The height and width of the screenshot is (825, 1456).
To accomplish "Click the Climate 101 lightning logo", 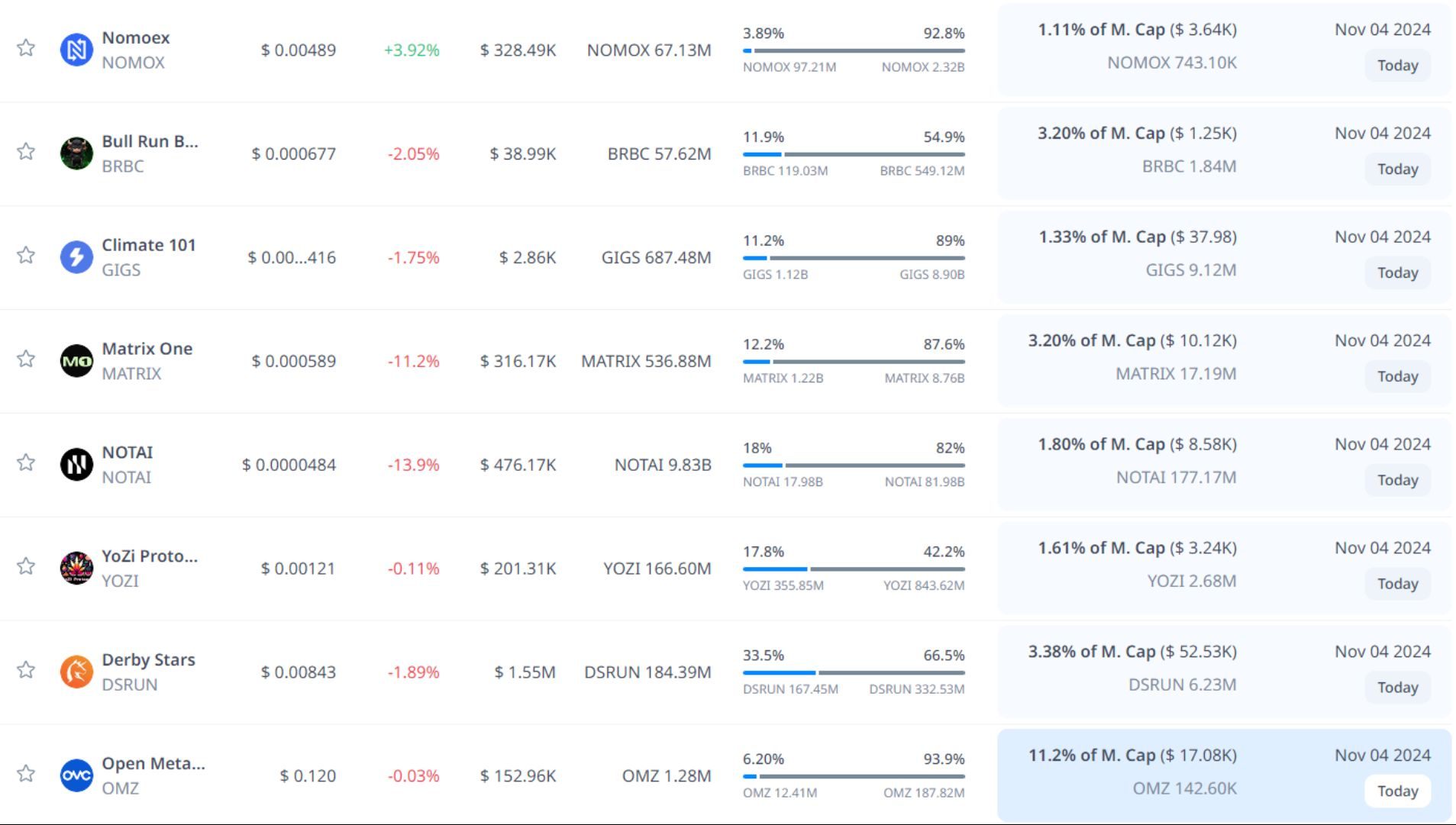I will point(76,257).
